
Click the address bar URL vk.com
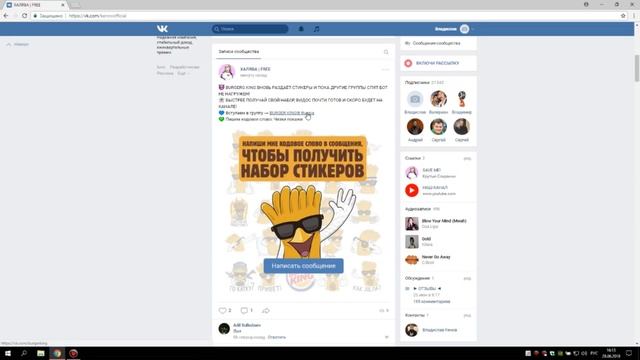pos(98,16)
